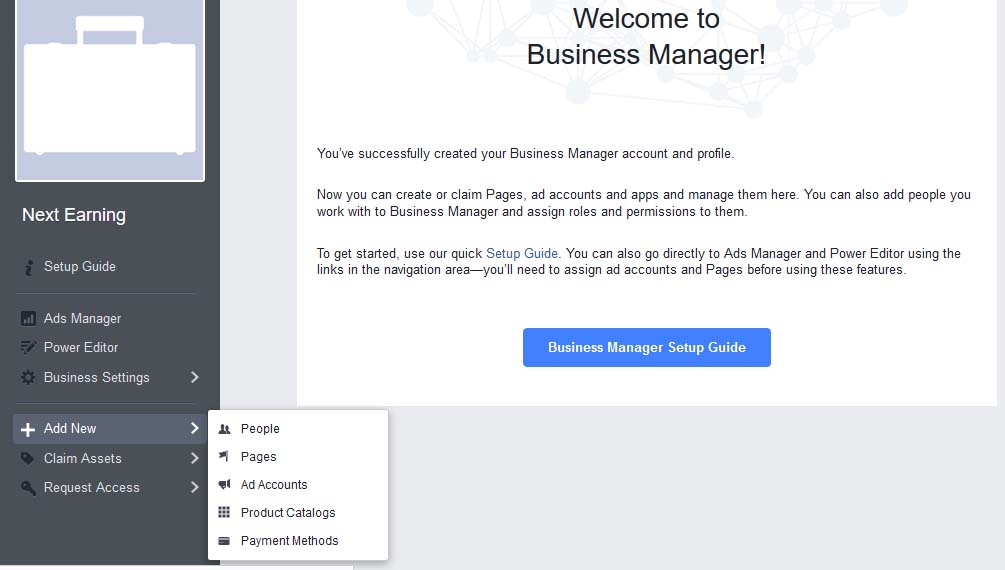1005x570 pixels.
Task: Expand the Business Settings chevron
Action: pyautogui.click(x=195, y=377)
